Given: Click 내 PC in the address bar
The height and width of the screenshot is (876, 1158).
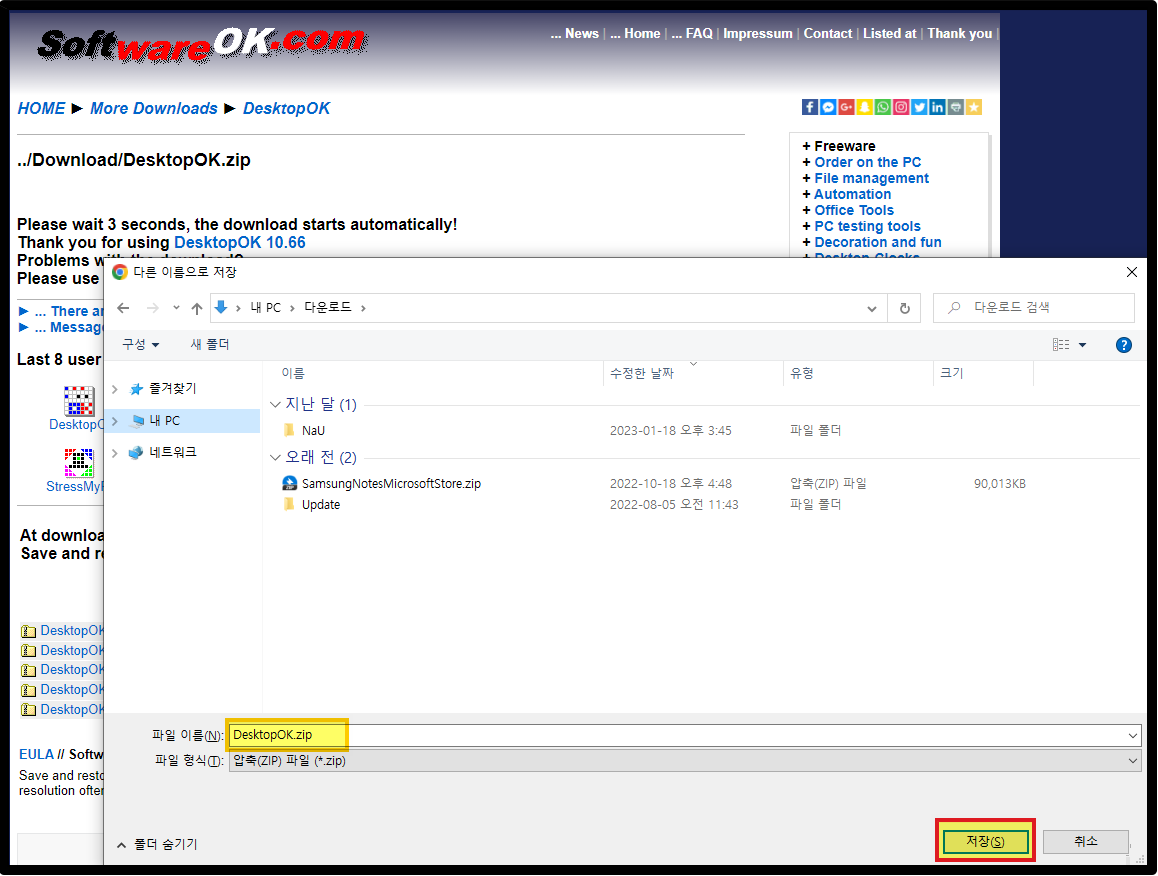Looking at the screenshot, I should pyautogui.click(x=265, y=308).
